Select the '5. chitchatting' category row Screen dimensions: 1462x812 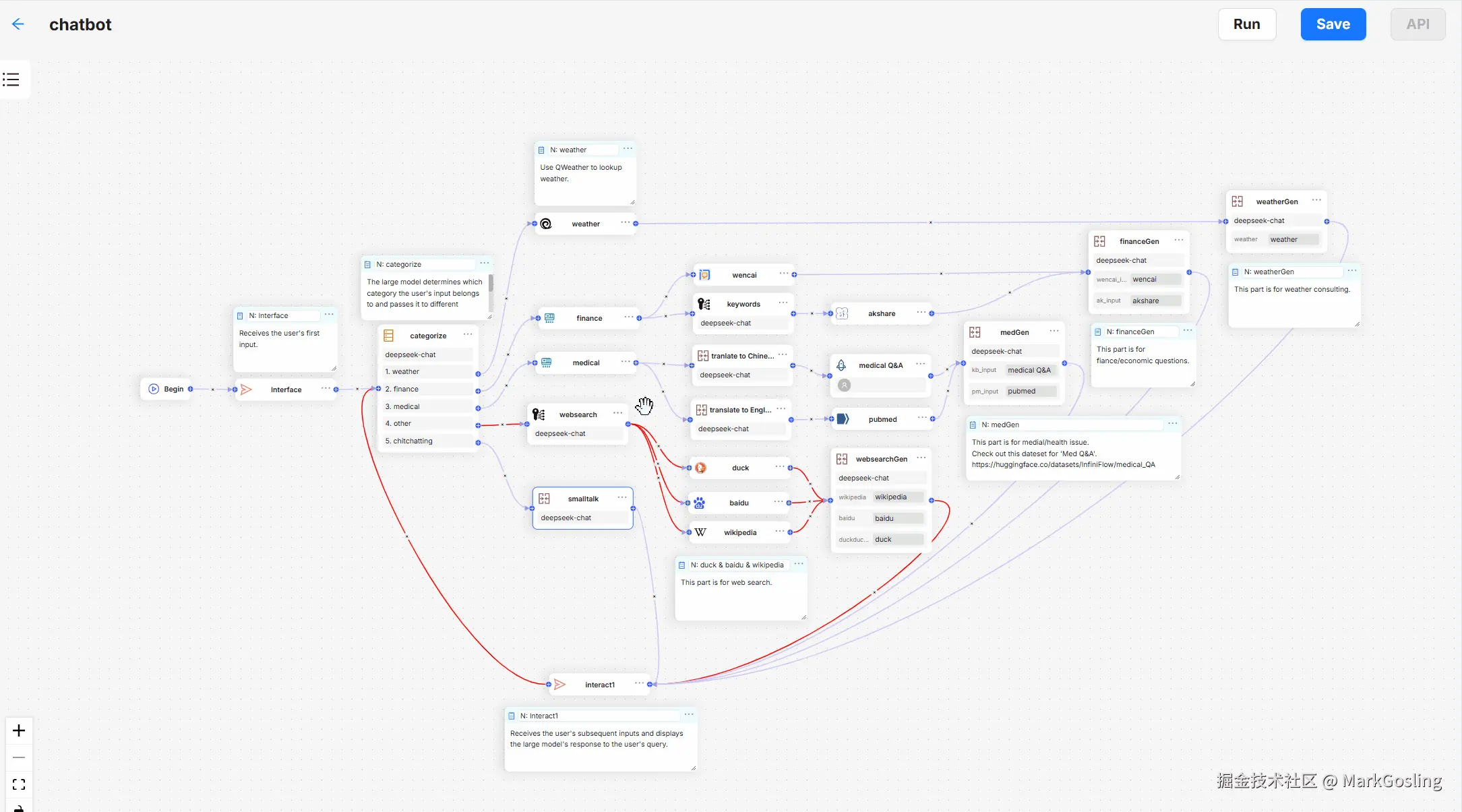428,441
